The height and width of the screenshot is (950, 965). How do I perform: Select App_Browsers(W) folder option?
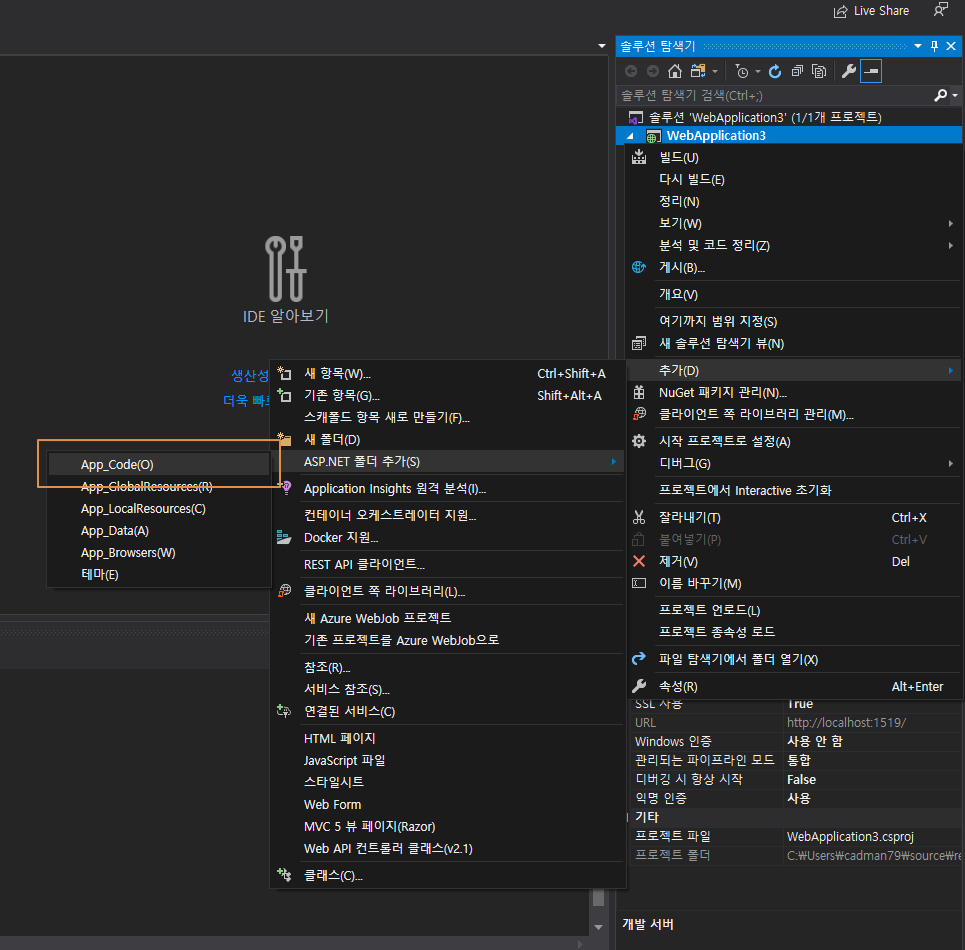pos(159,553)
